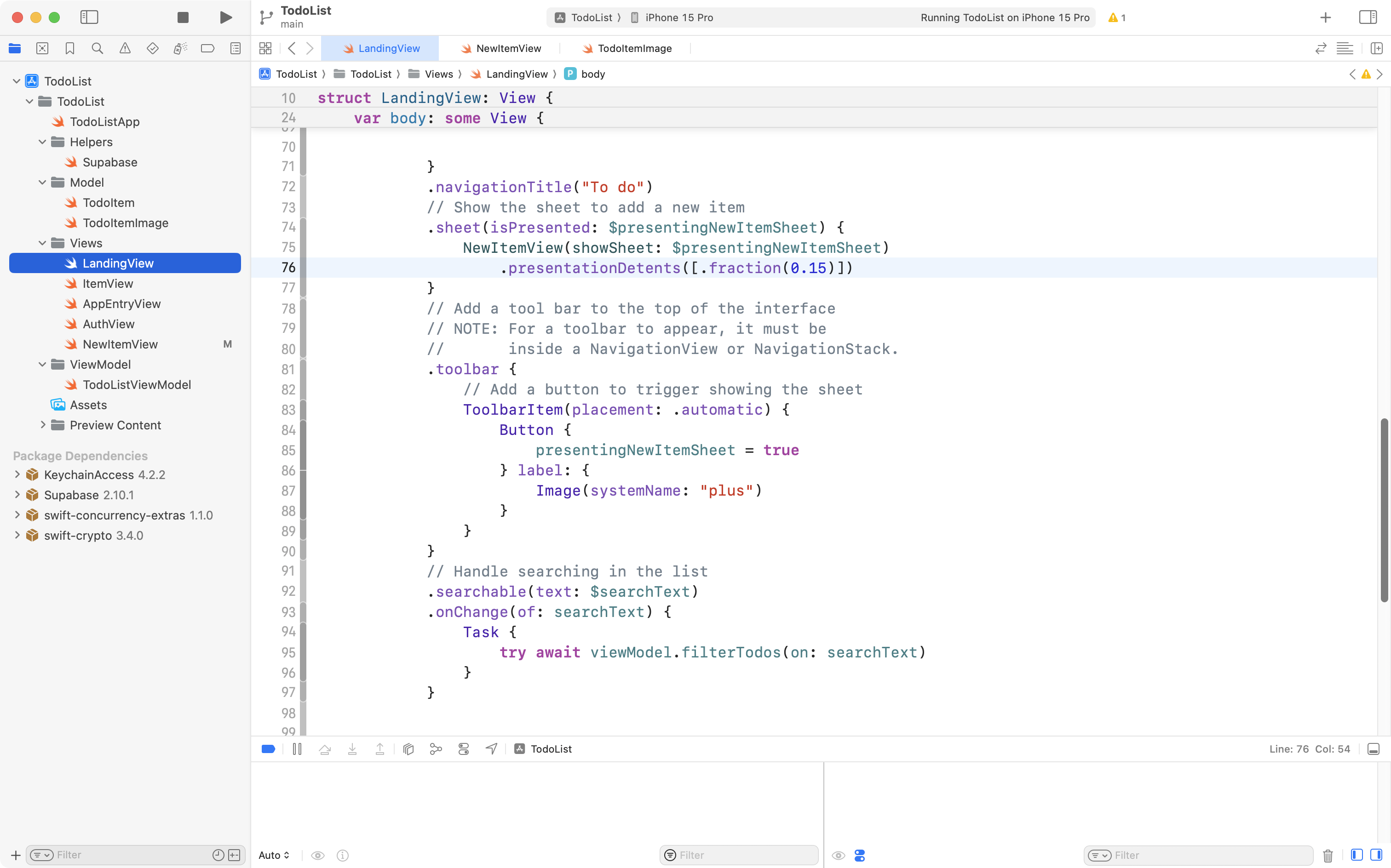Switch to the TodoItemImage editor tab

[x=634, y=48]
